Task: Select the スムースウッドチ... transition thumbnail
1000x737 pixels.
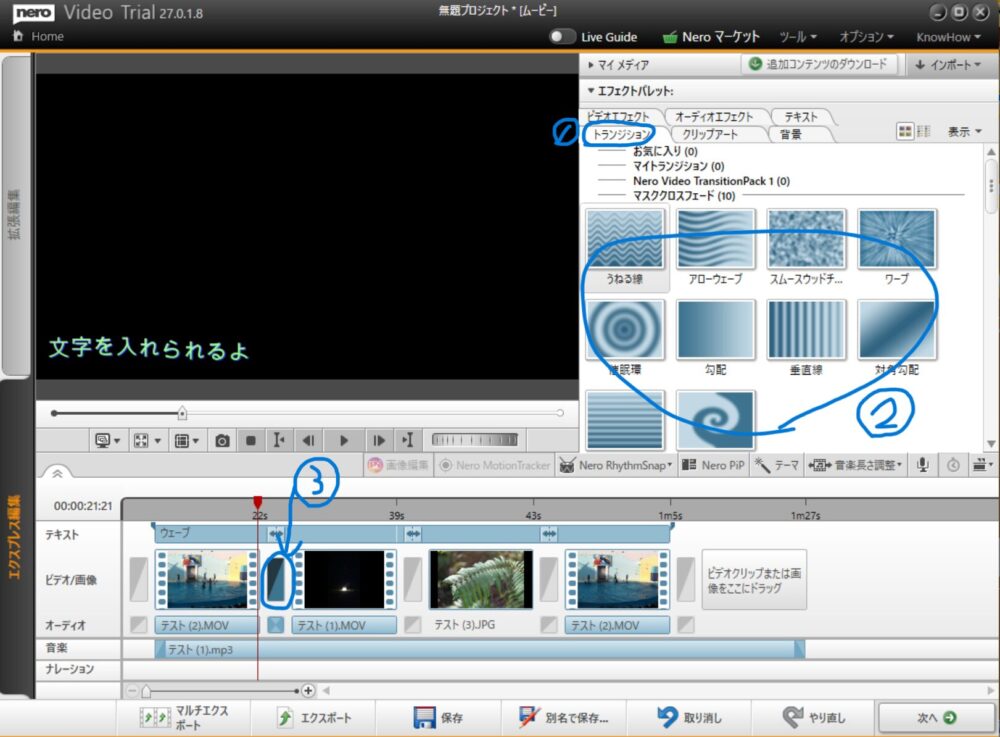Action: [806, 238]
